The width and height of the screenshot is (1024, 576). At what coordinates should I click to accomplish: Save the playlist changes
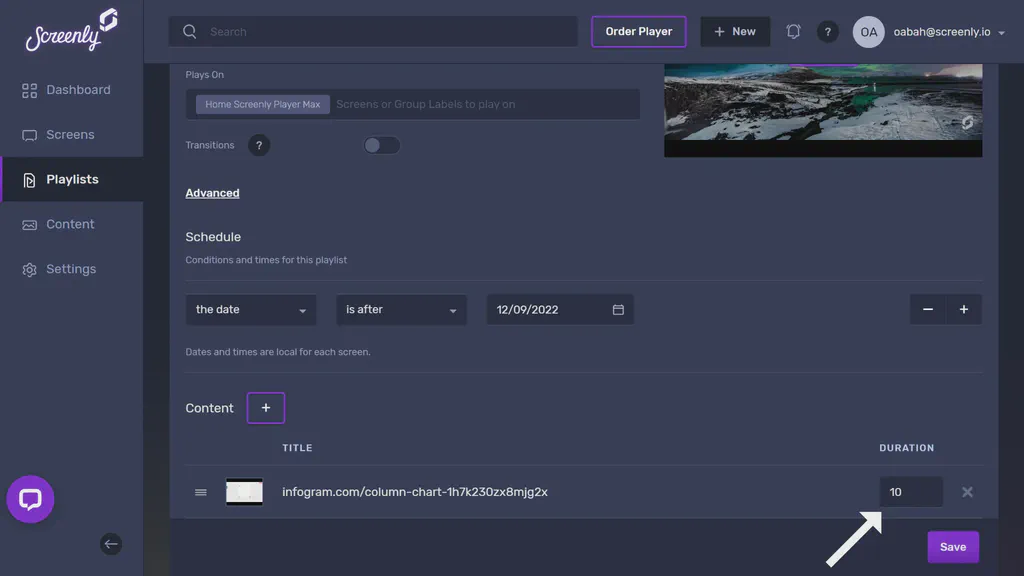[952, 546]
